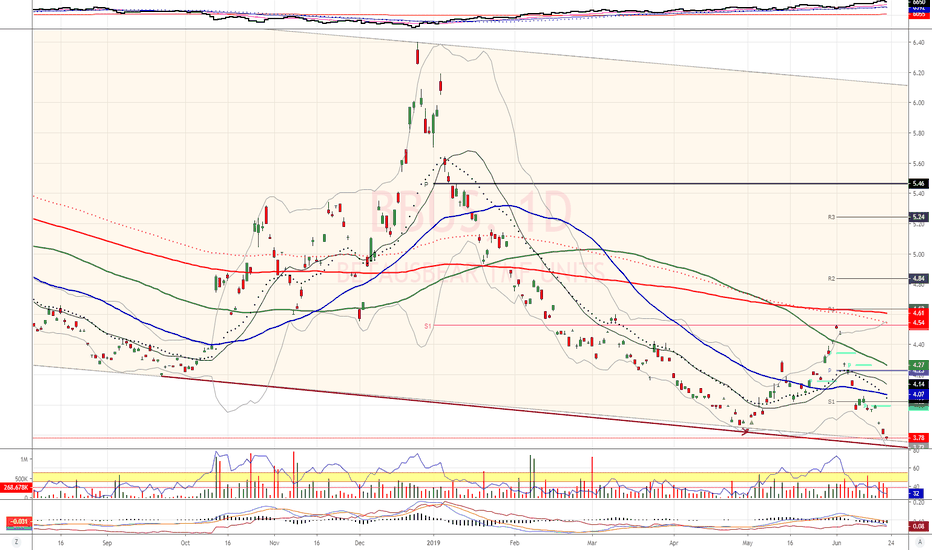Click the 500K volume axis tick

click(22, 479)
